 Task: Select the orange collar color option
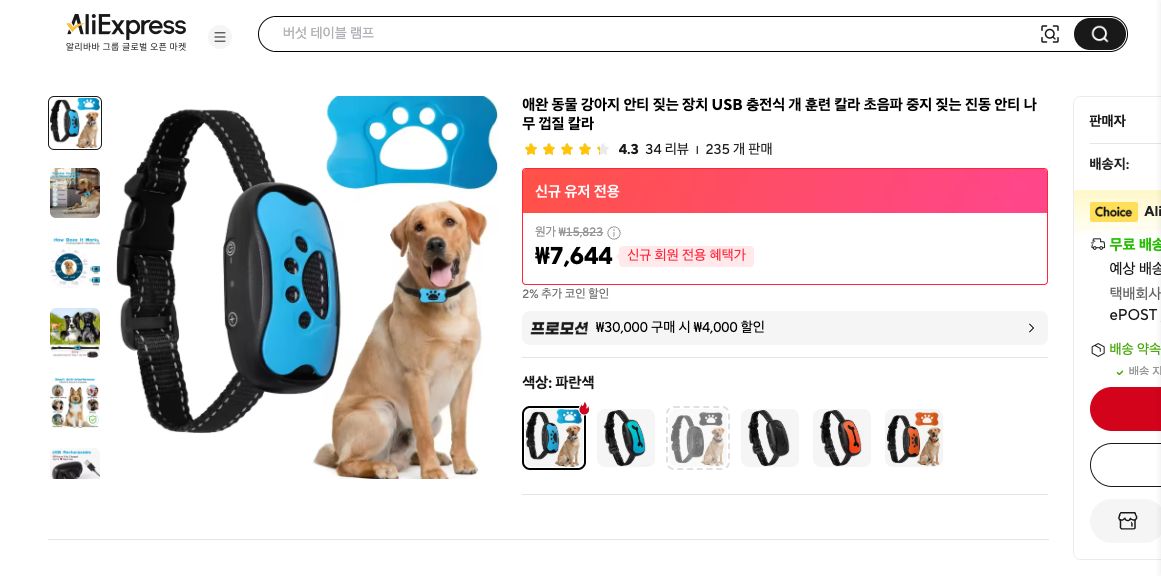pyautogui.click(x=842, y=438)
